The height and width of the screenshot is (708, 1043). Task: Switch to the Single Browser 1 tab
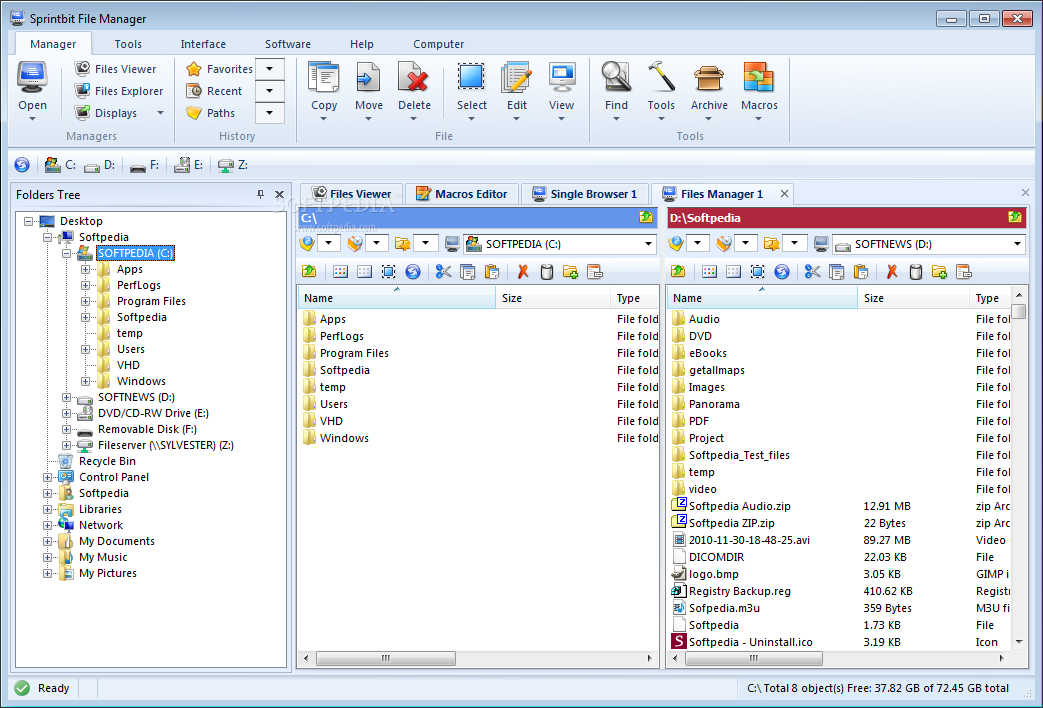pos(585,194)
